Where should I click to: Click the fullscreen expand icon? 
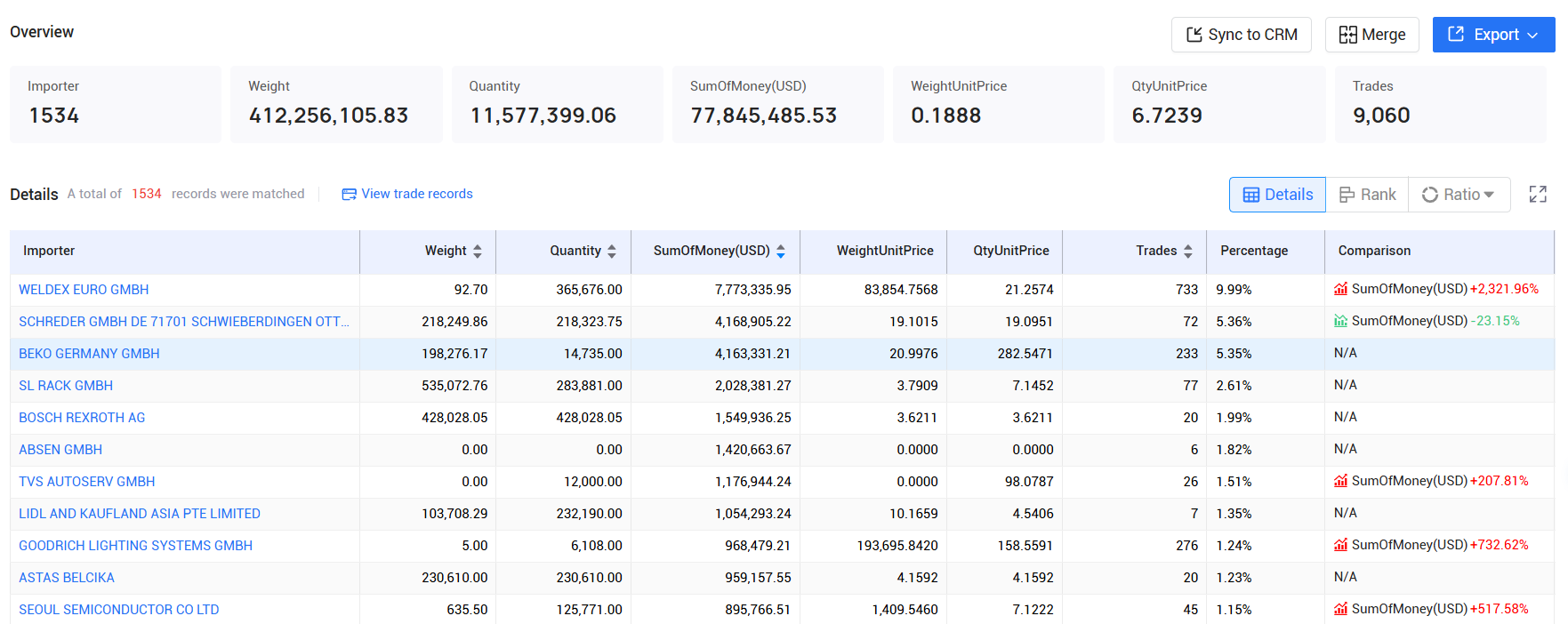click(x=1538, y=194)
